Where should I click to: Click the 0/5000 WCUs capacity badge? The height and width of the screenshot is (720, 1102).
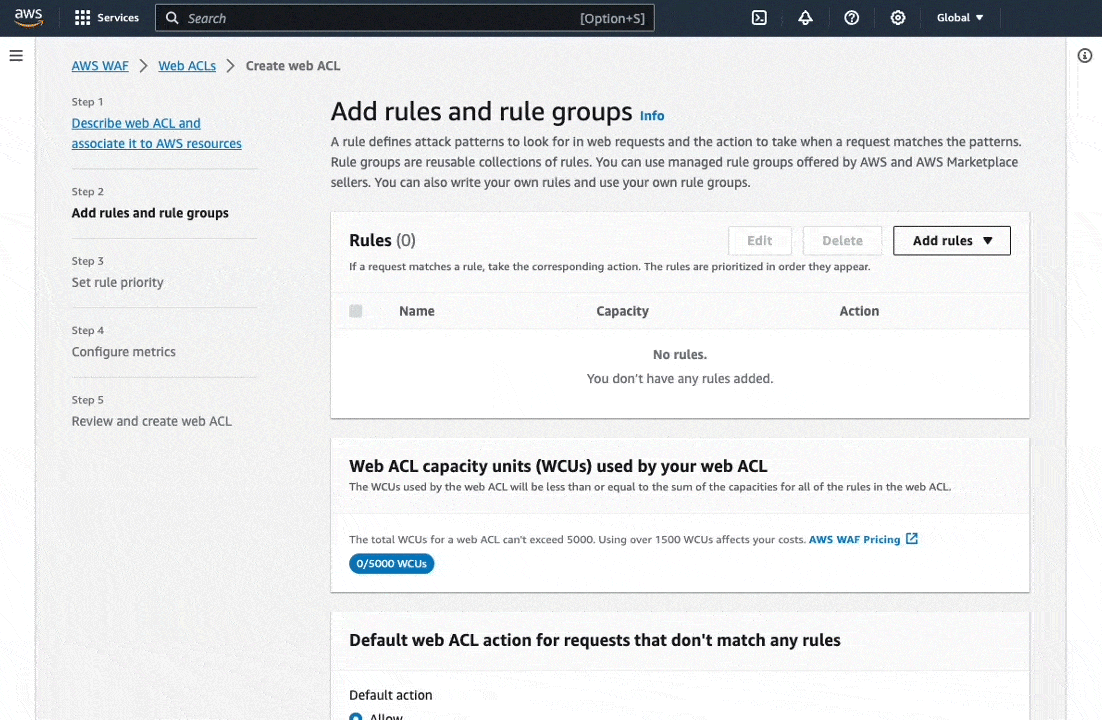click(391, 564)
